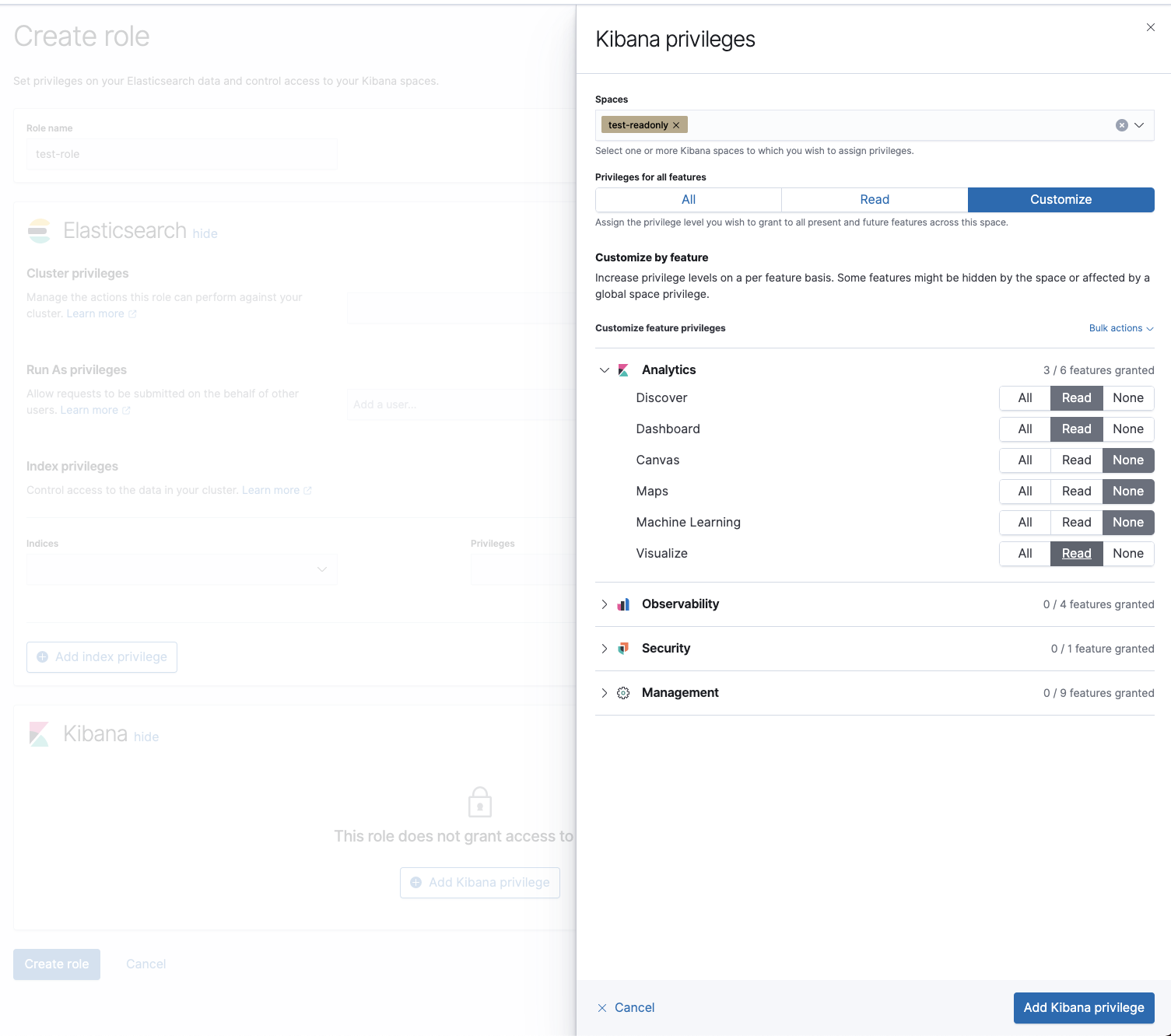Screen dimensions: 1171x1036
Task: Close the Kibana privileges flyout
Action: pos(1150,27)
